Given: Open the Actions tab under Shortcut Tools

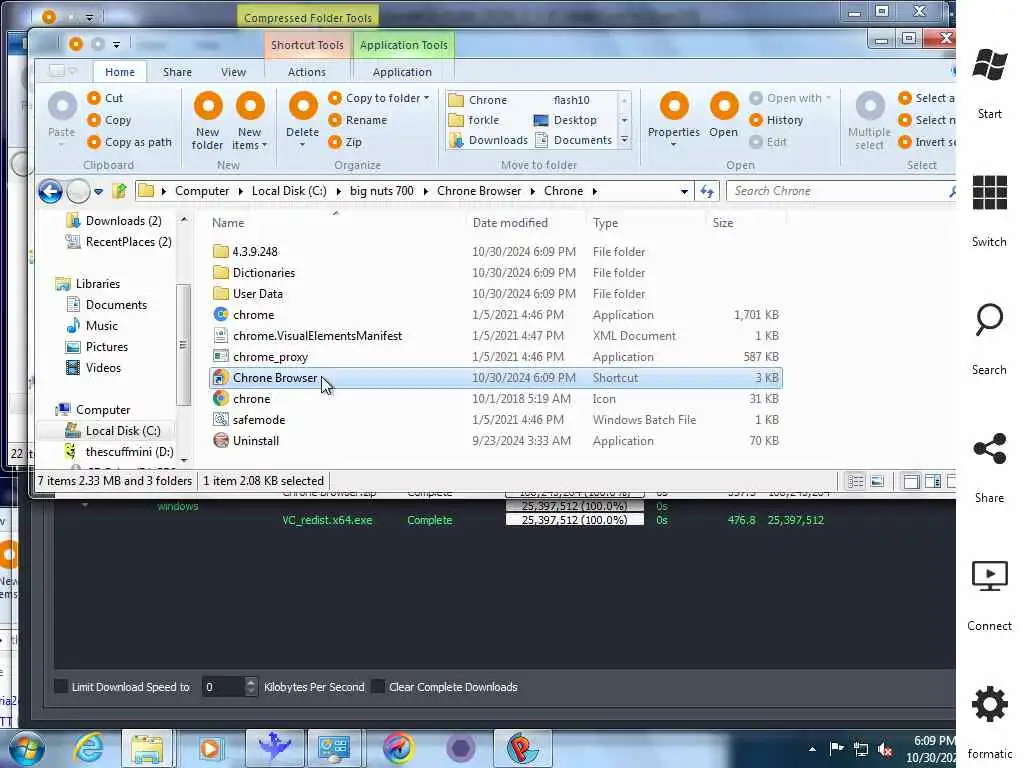Looking at the screenshot, I should tap(306, 72).
